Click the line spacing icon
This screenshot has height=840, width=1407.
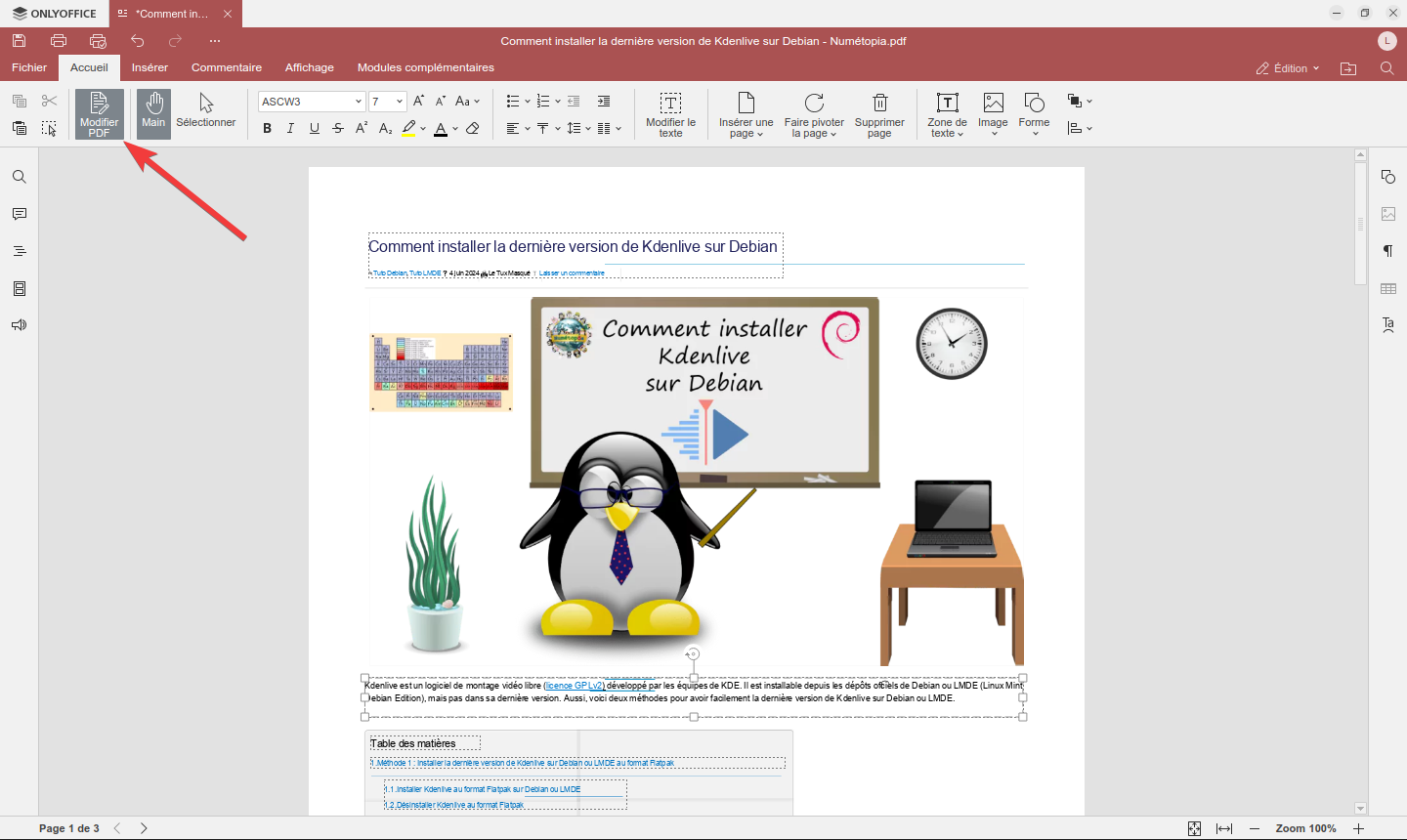click(574, 128)
